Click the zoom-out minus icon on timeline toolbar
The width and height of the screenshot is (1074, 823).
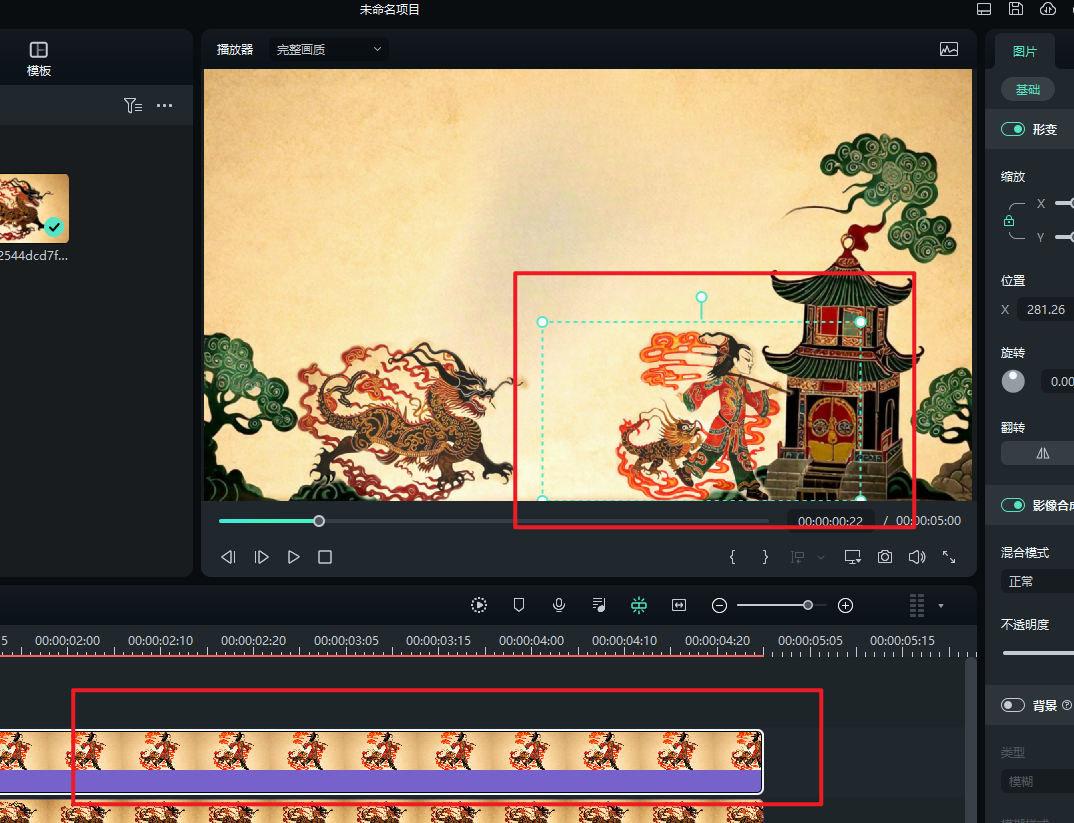click(x=719, y=605)
